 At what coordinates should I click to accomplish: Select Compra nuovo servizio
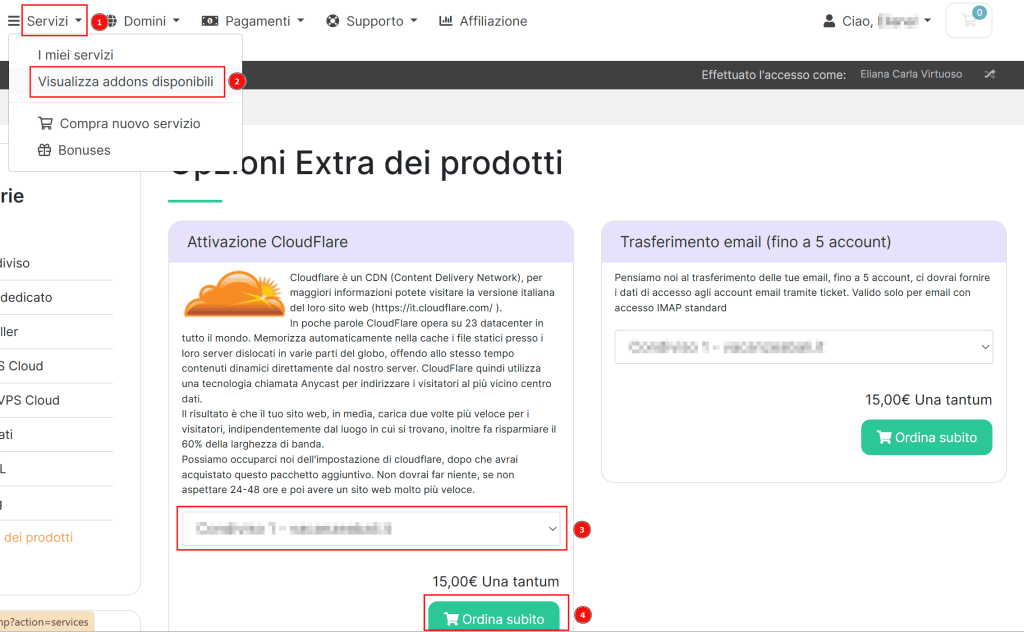pos(130,123)
